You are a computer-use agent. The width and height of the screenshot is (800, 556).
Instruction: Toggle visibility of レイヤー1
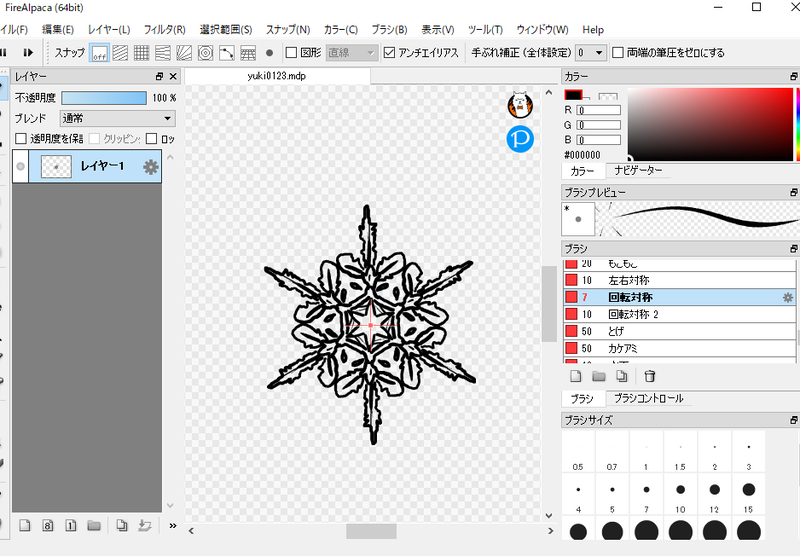[20, 166]
